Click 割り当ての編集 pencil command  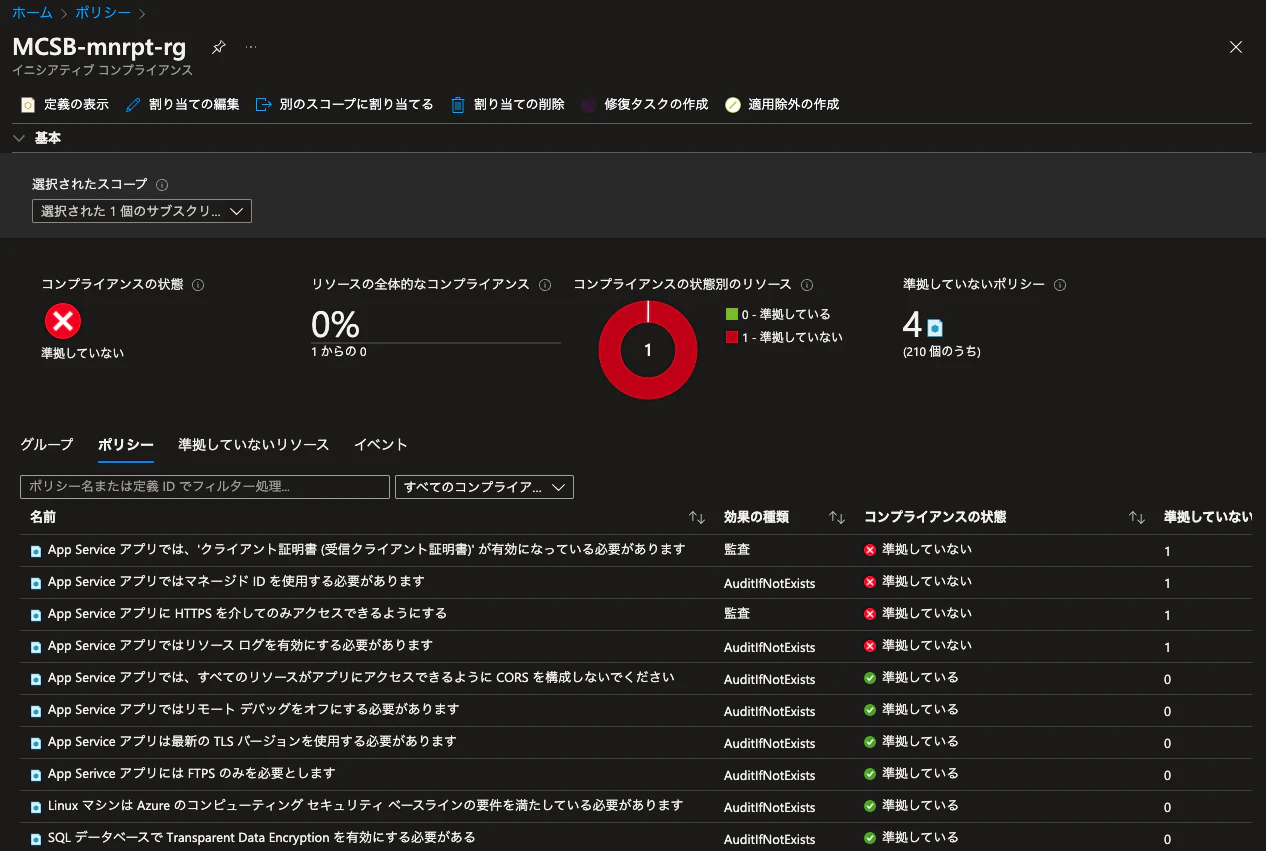coord(182,104)
